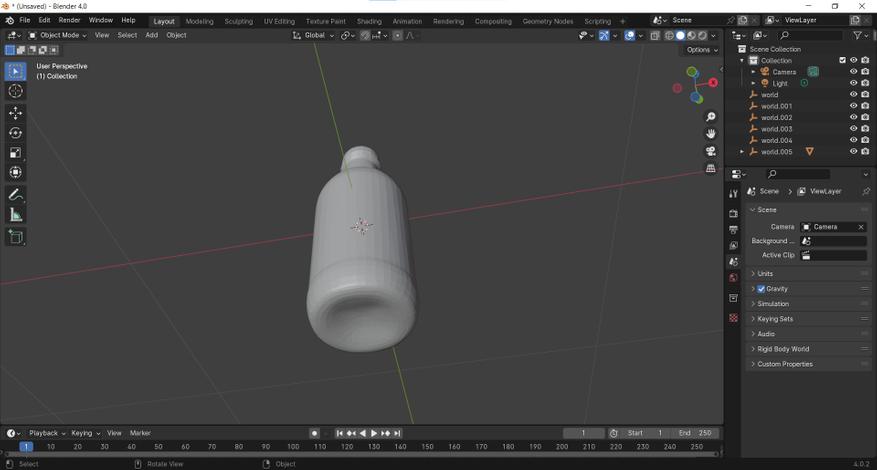The image size is (877, 470).
Task: Zoom the viewport with magnifier icon
Action: [x=711, y=117]
